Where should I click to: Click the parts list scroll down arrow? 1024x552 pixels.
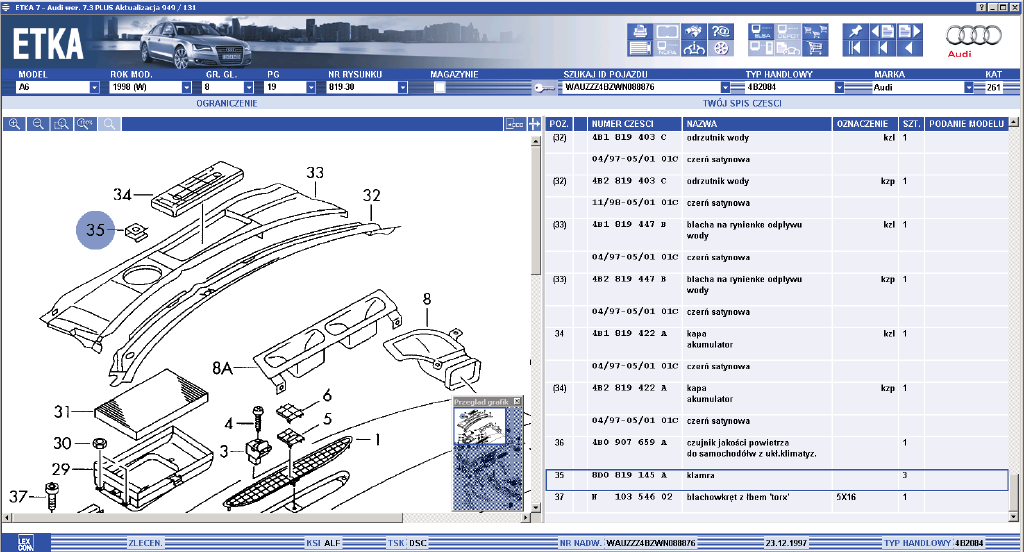[1014, 516]
